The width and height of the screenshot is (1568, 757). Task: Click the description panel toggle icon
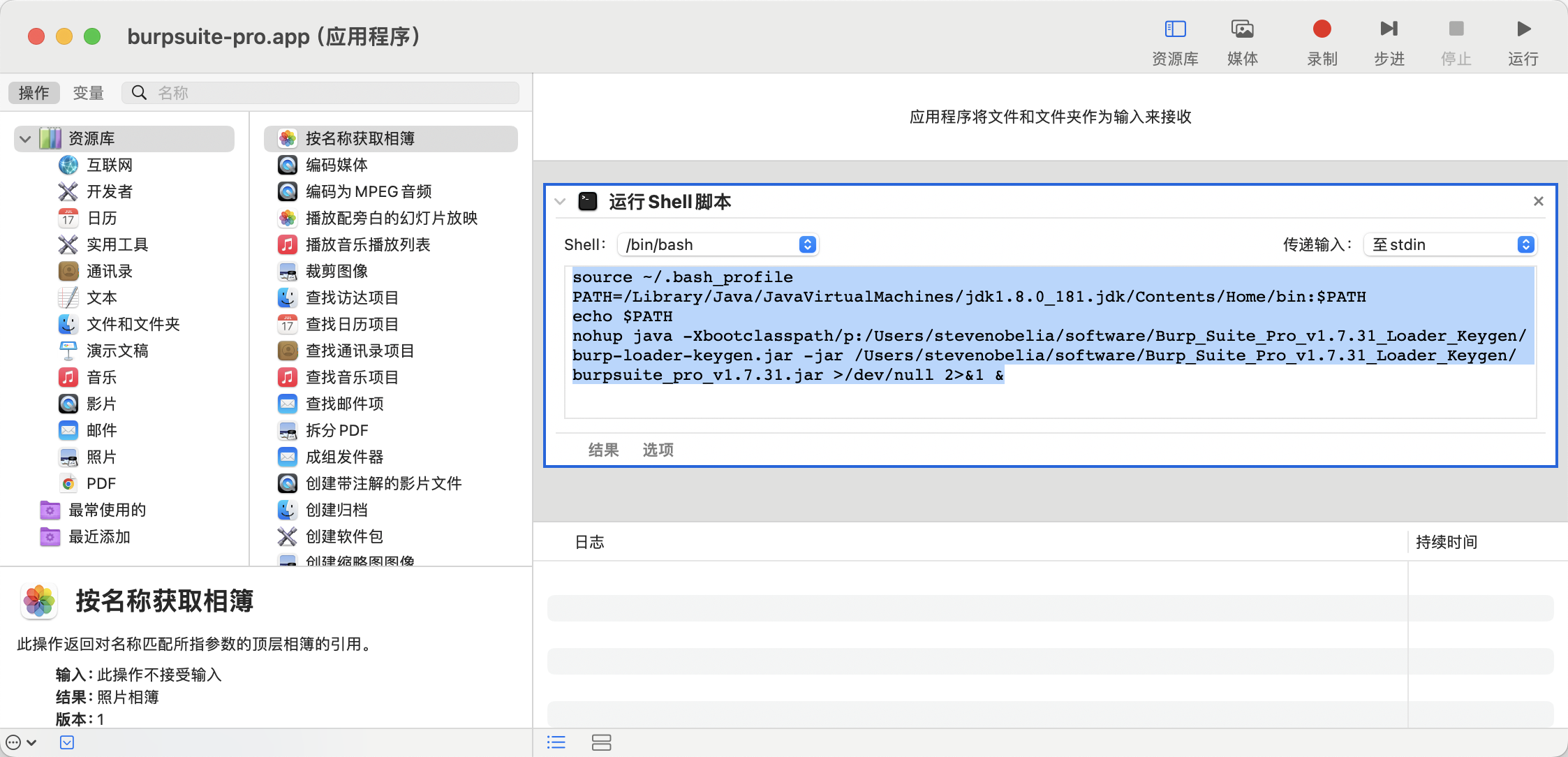pos(67,742)
